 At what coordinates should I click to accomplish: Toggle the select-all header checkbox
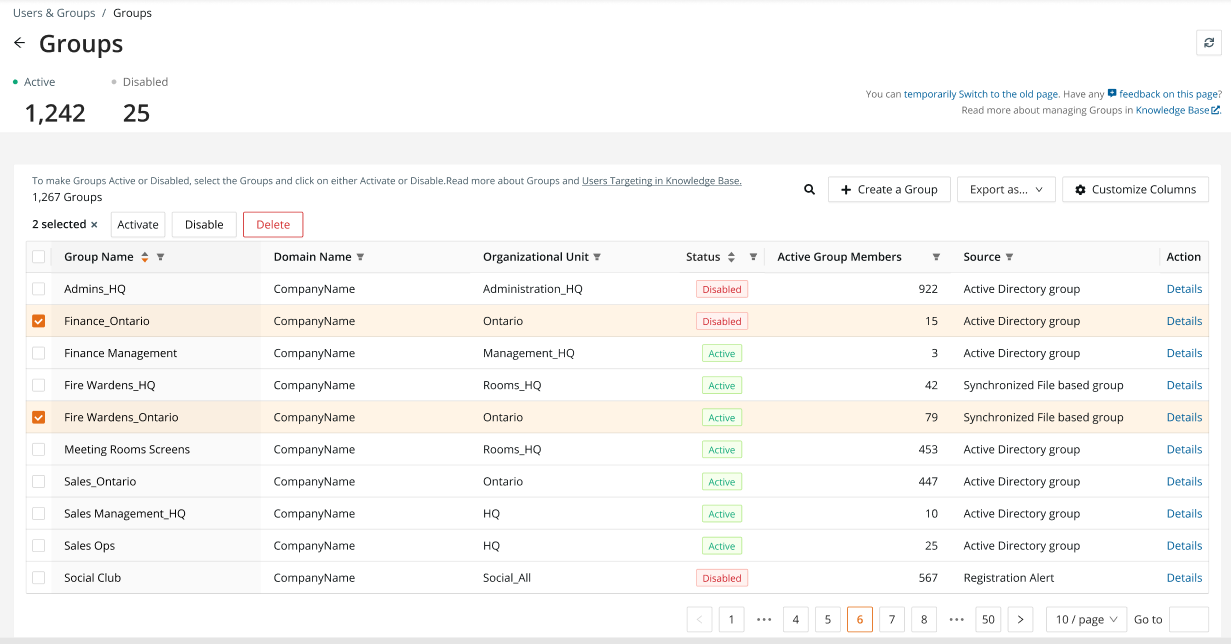coord(39,257)
